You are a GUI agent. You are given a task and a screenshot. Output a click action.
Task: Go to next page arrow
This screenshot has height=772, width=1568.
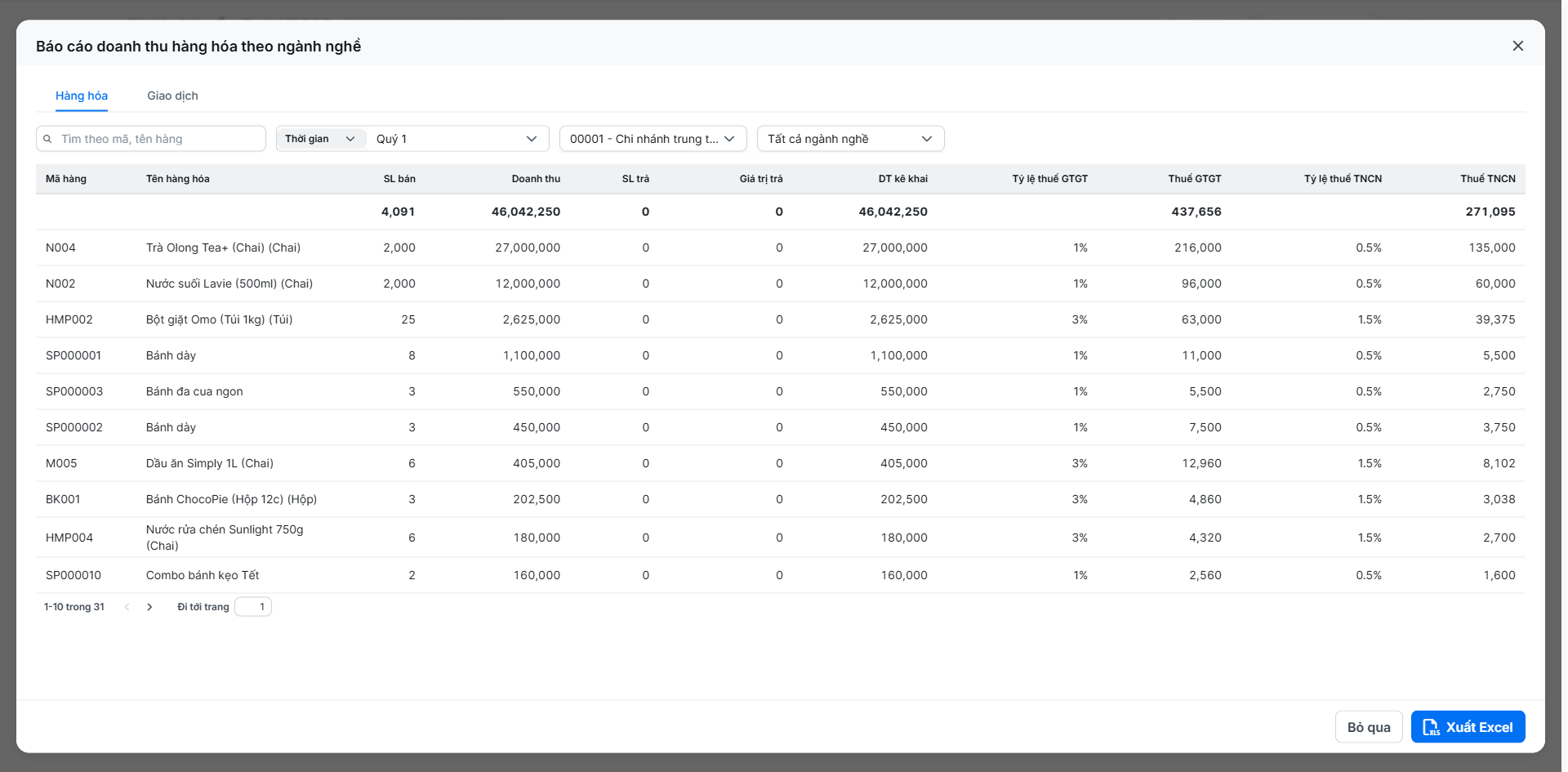149,607
